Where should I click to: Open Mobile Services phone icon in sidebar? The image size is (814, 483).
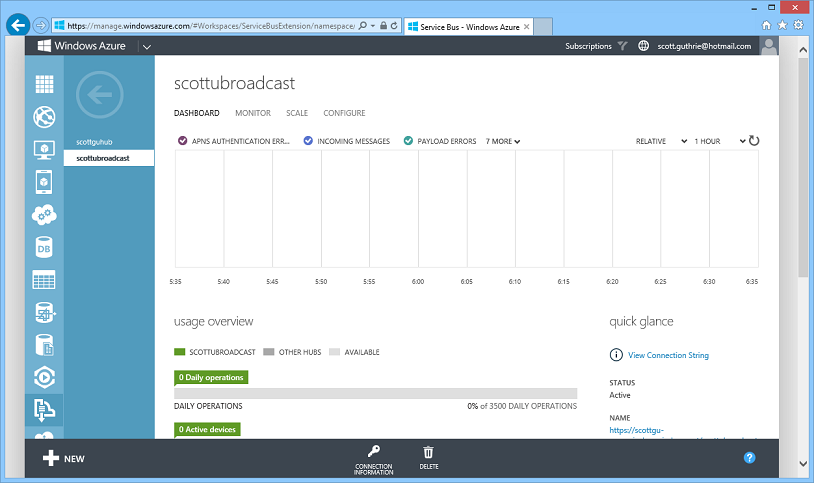pos(44,182)
